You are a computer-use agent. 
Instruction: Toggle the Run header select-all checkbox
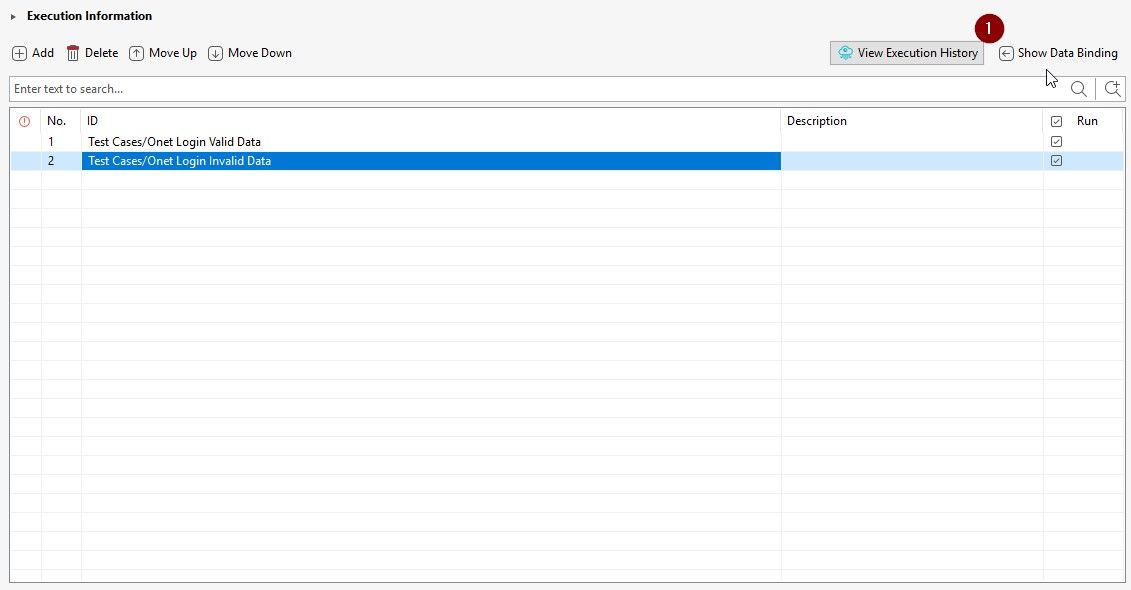pyautogui.click(x=1057, y=121)
